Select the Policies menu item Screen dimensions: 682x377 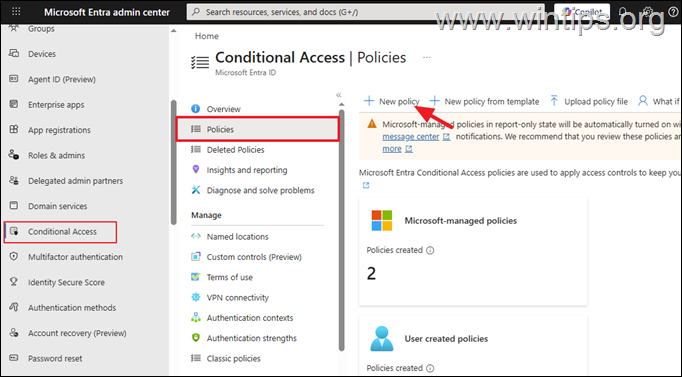(x=257, y=129)
